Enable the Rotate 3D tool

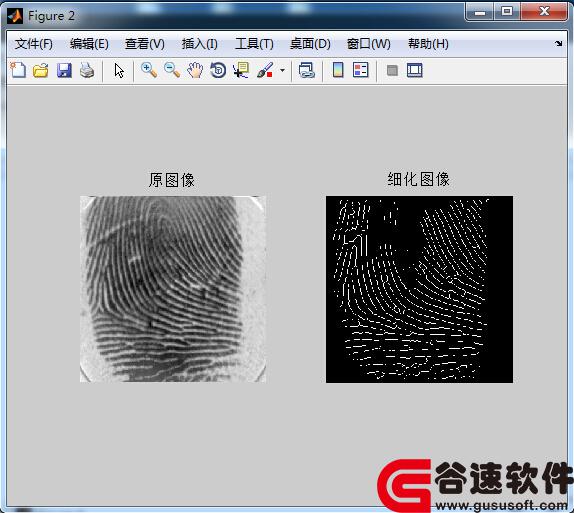click(218, 70)
